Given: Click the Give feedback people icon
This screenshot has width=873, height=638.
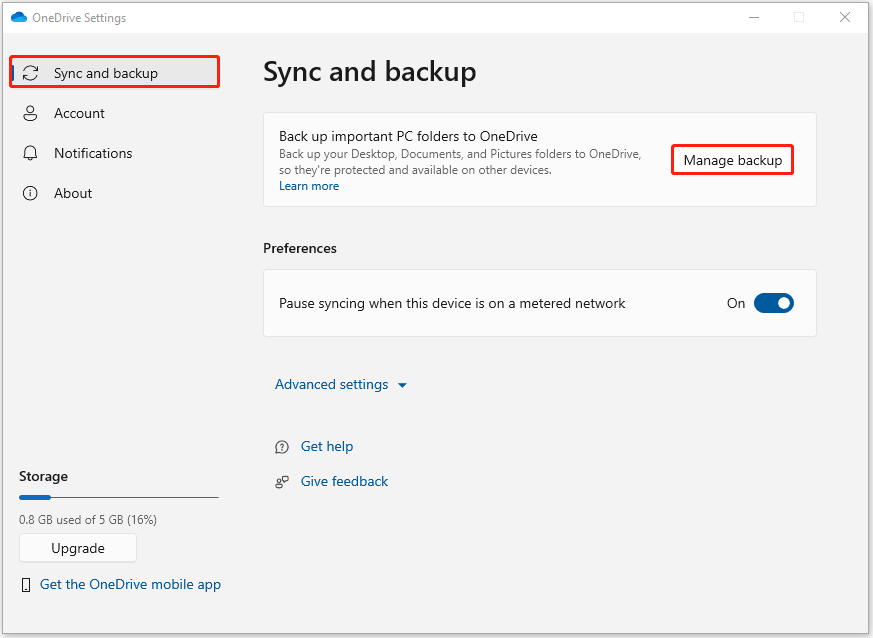Looking at the screenshot, I should tap(282, 482).
